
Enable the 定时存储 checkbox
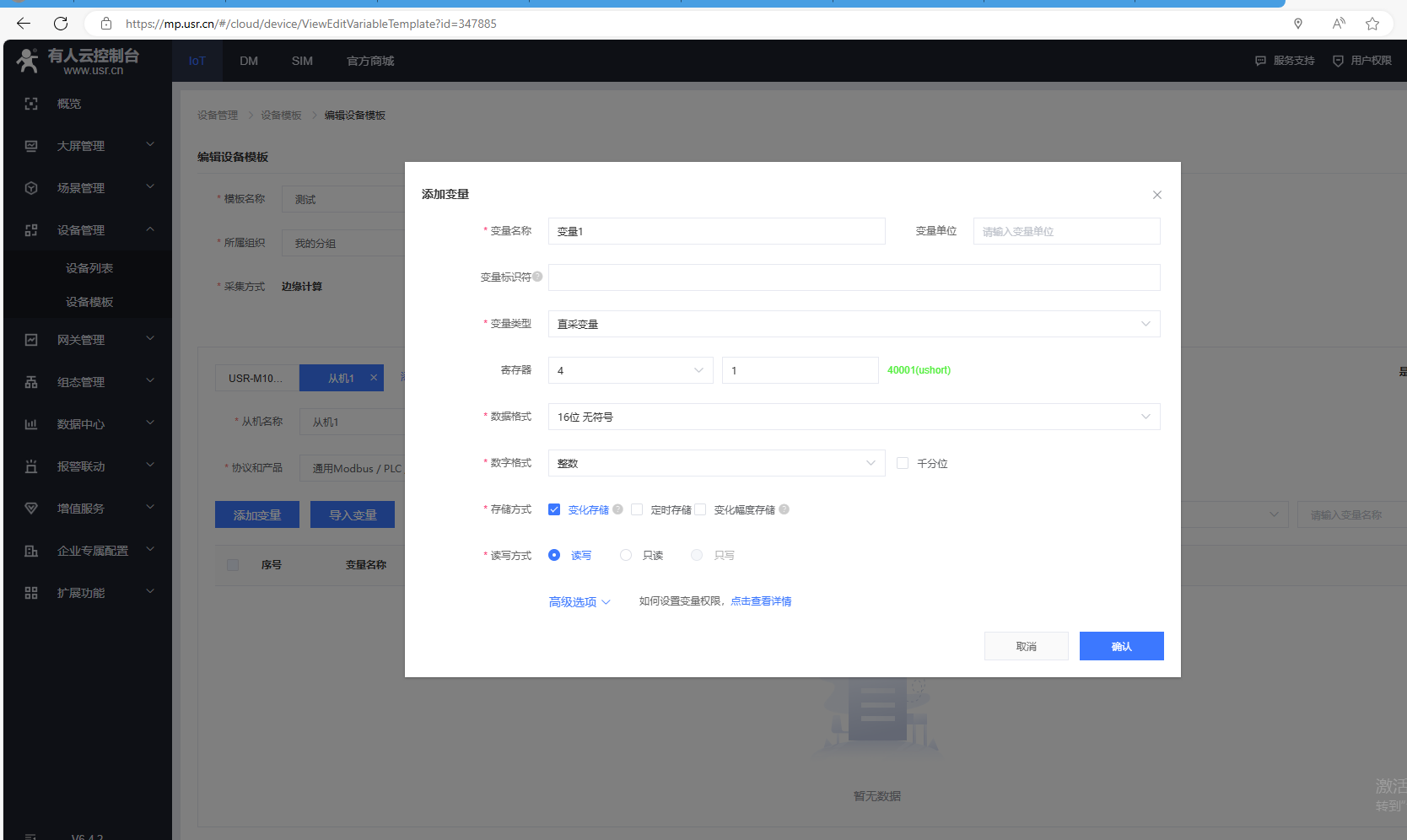637,509
